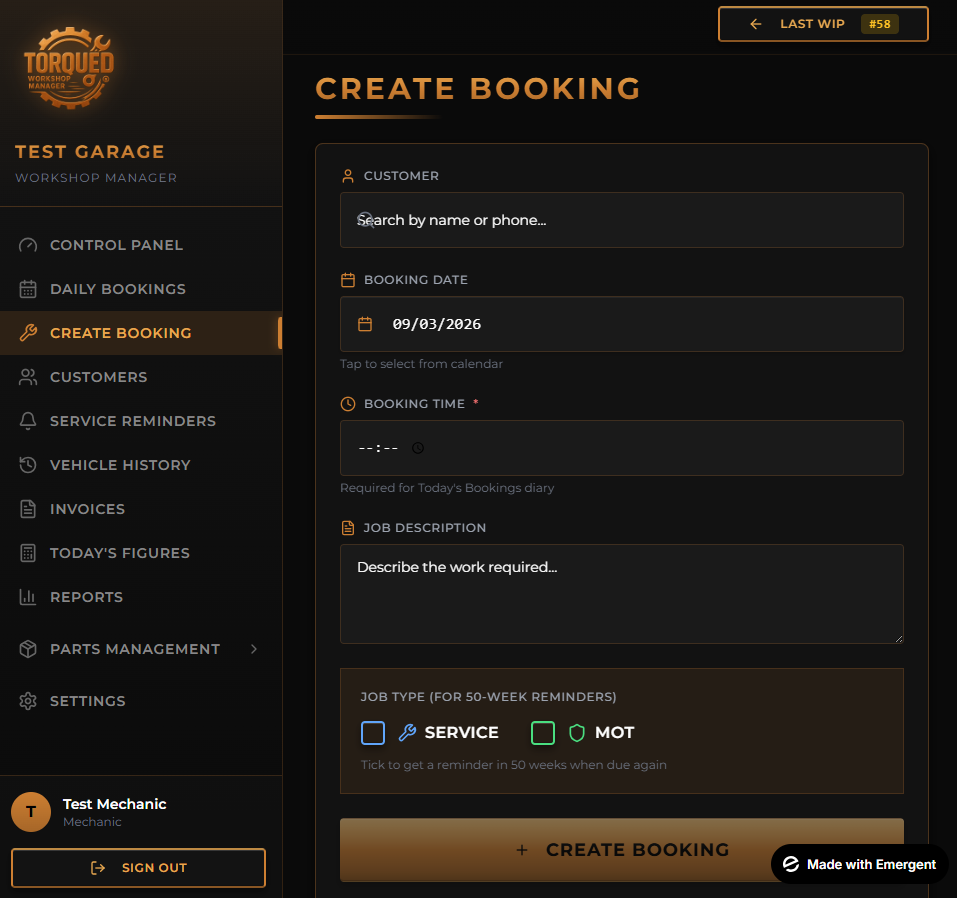Viewport: 957px width, 898px height.
Task: Click the customer search field
Action: pyautogui.click(x=621, y=220)
